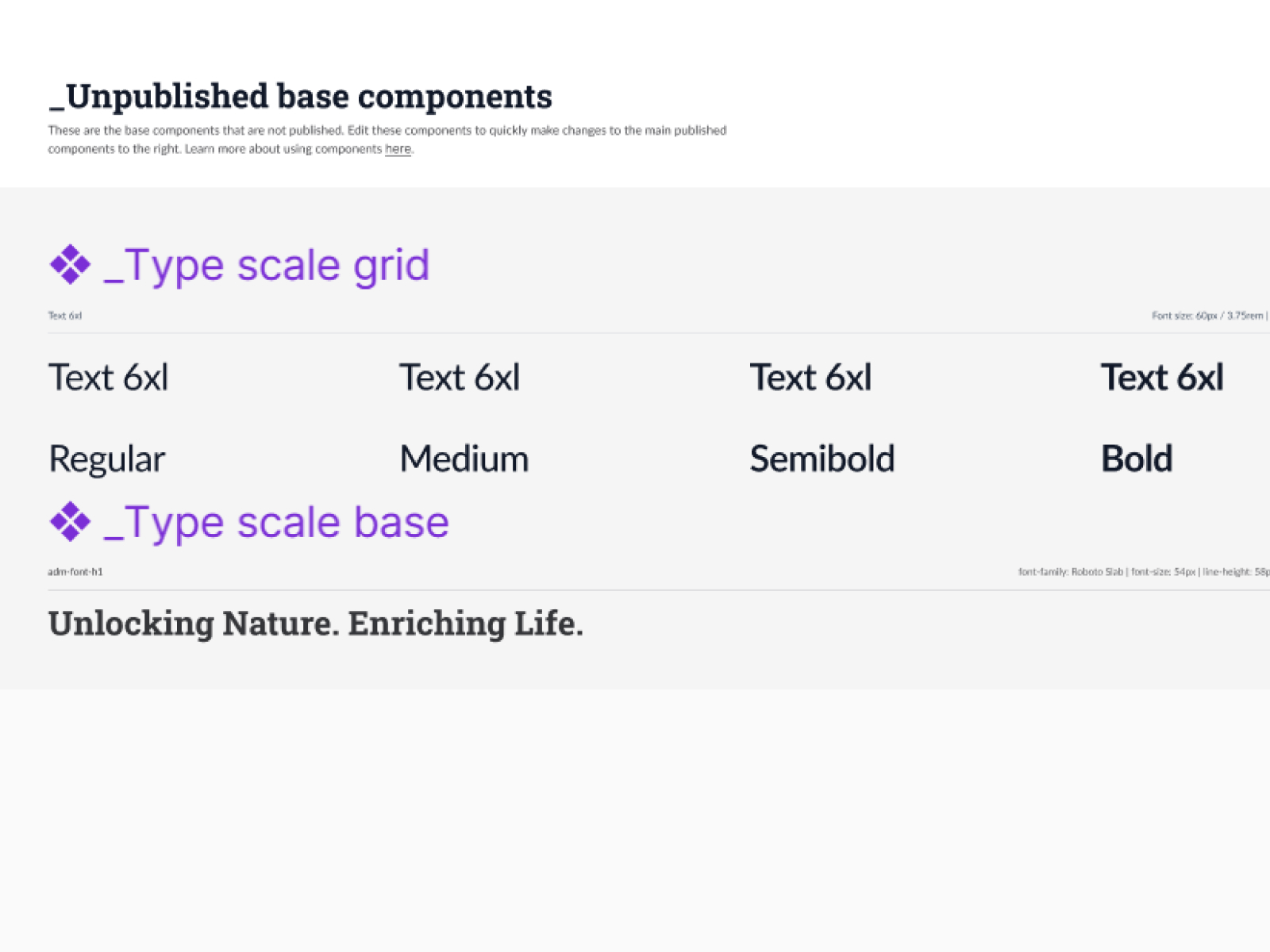Select the '_Unpublished base components' heading

pos(300,97)
